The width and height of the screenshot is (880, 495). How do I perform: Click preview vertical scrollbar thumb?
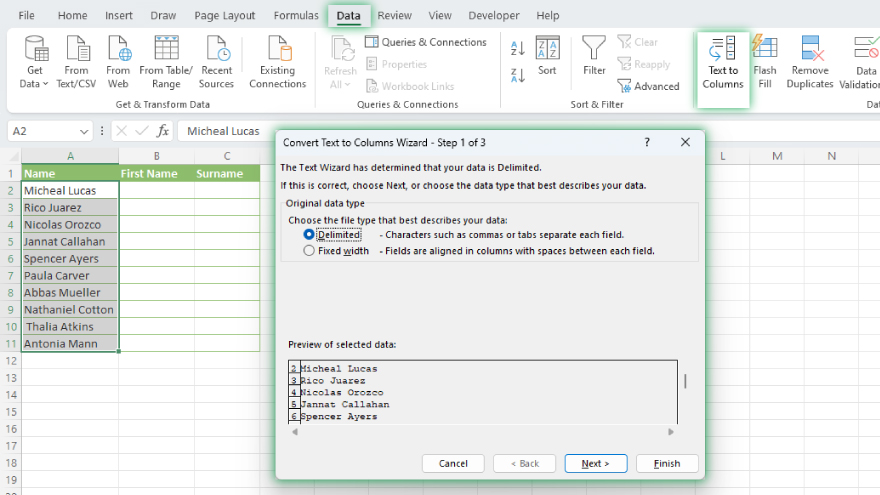coord(685,382)
